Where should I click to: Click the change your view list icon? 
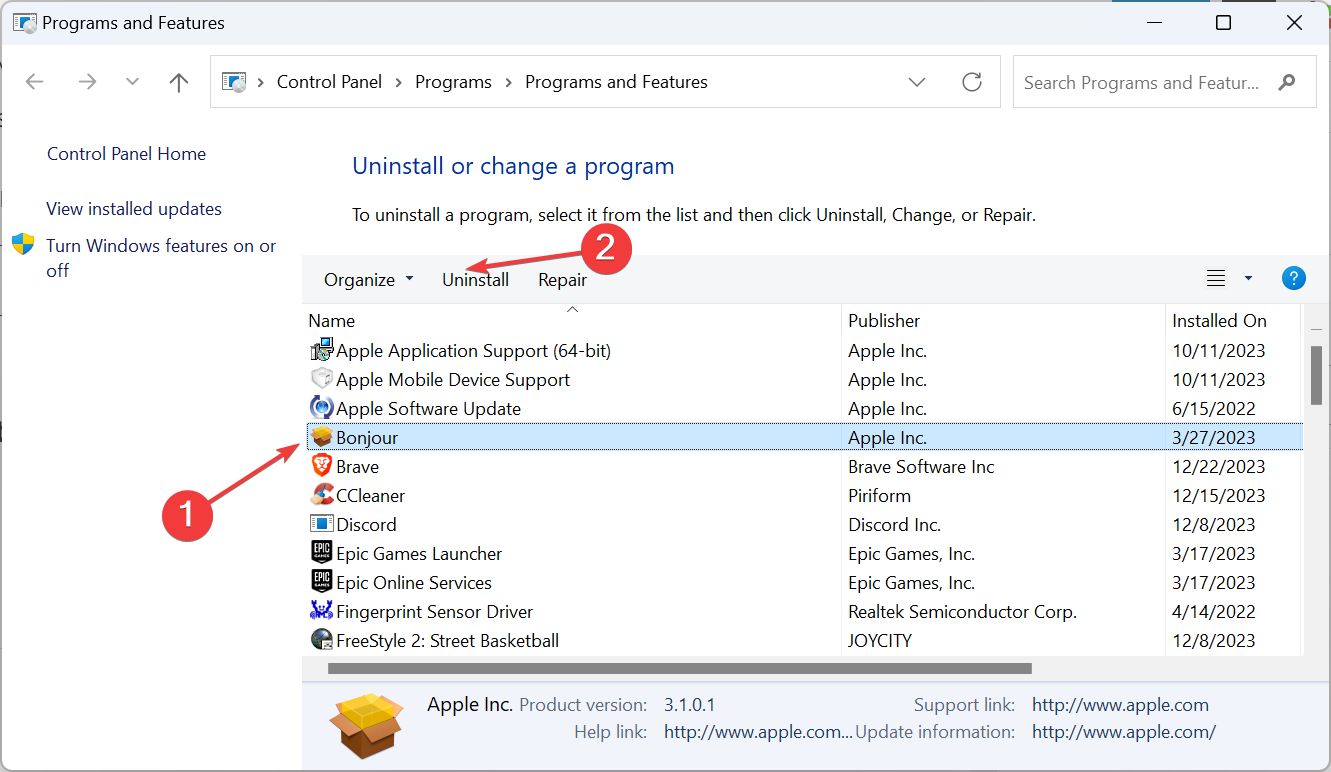1215,278
